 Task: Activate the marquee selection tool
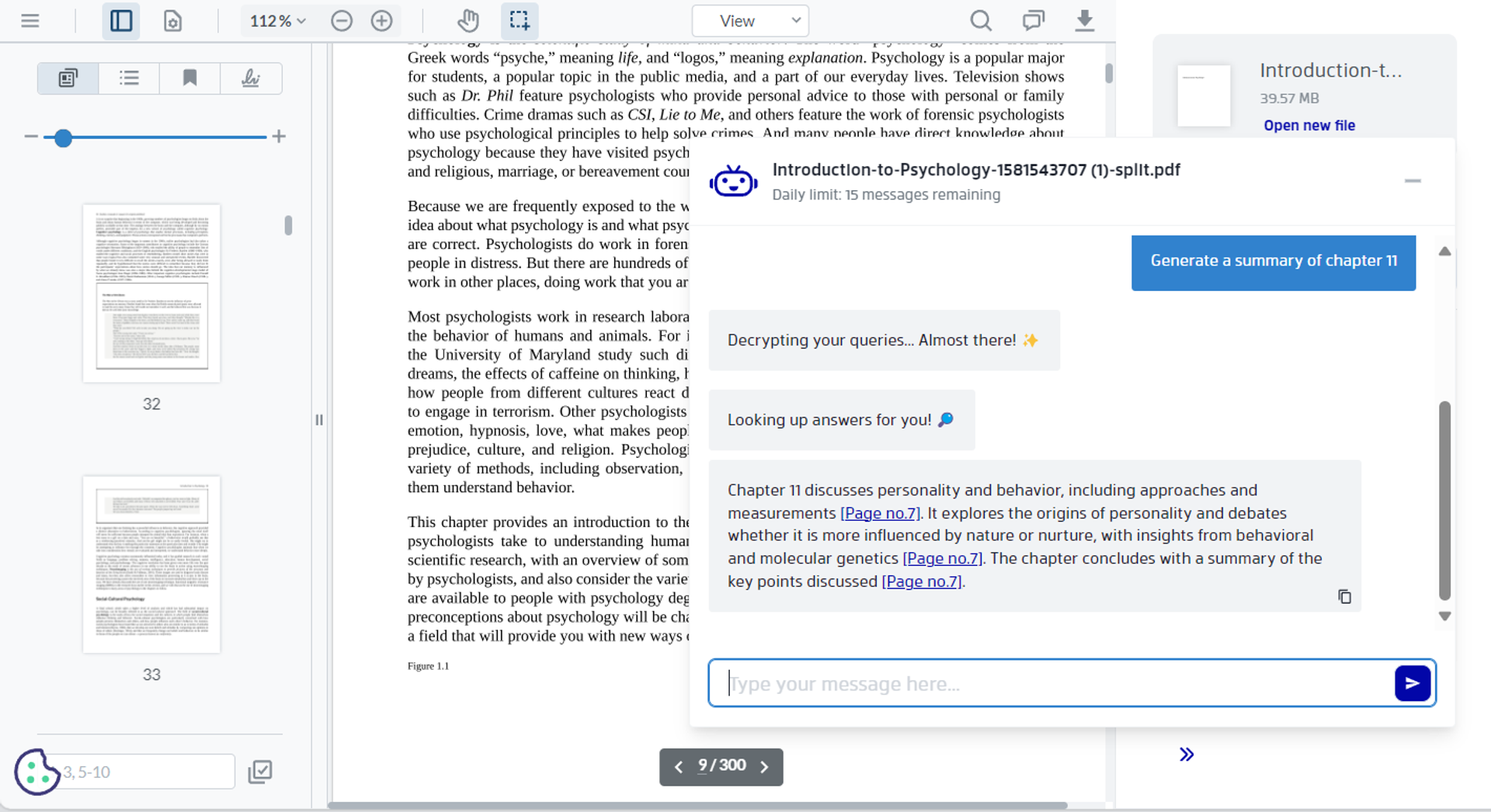(x=520, y=21)
